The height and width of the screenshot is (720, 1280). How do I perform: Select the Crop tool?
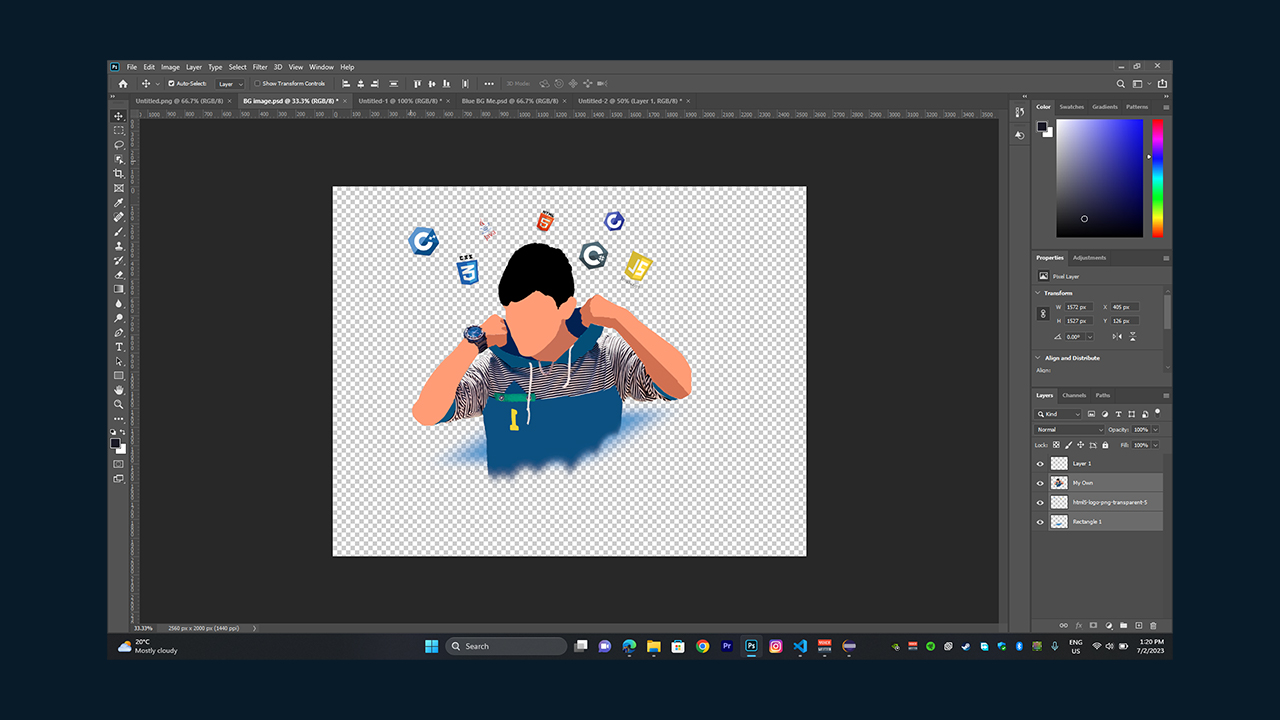pyautogui.click(x=119, y=173)
